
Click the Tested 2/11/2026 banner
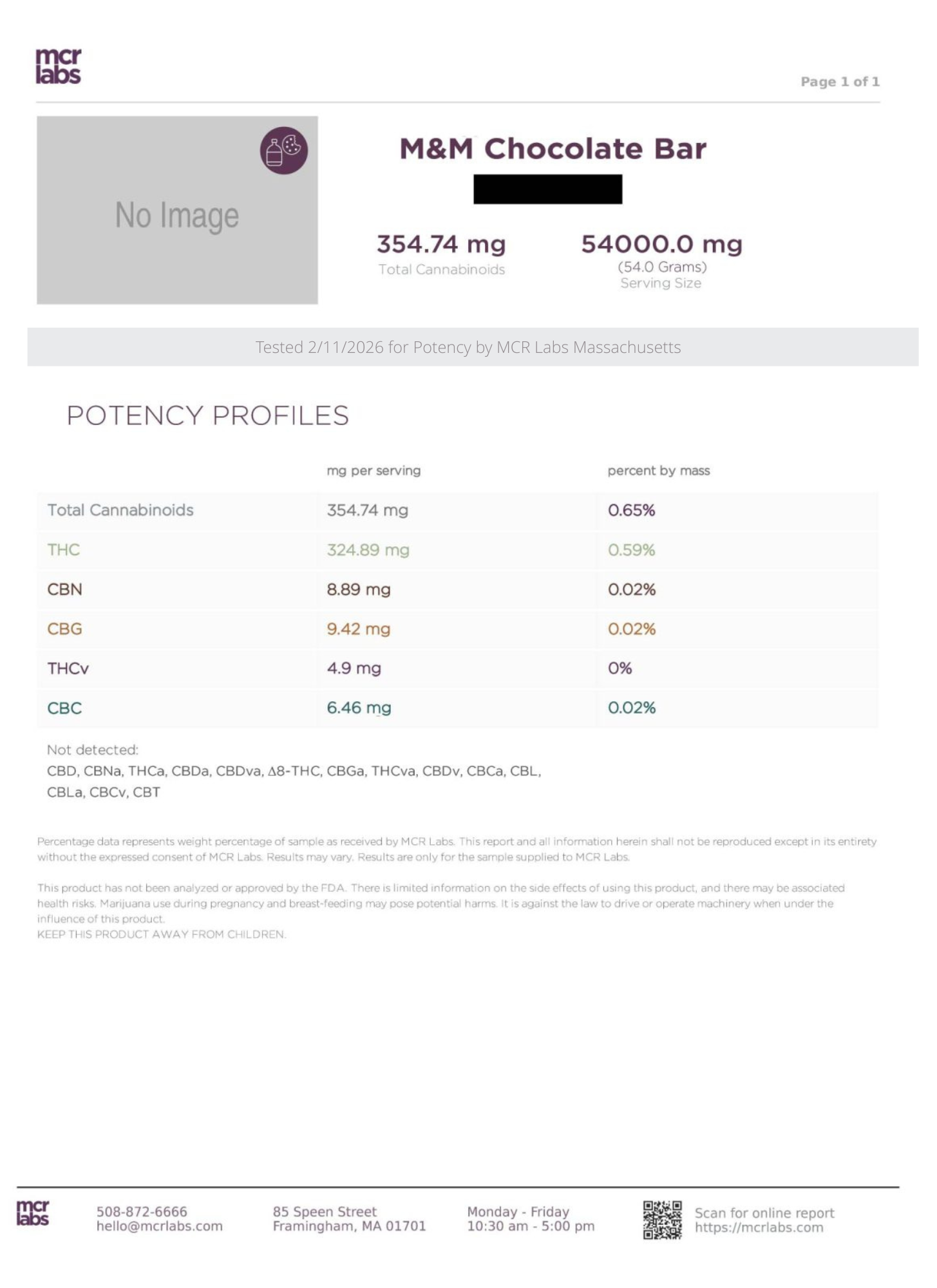(468, 347)
